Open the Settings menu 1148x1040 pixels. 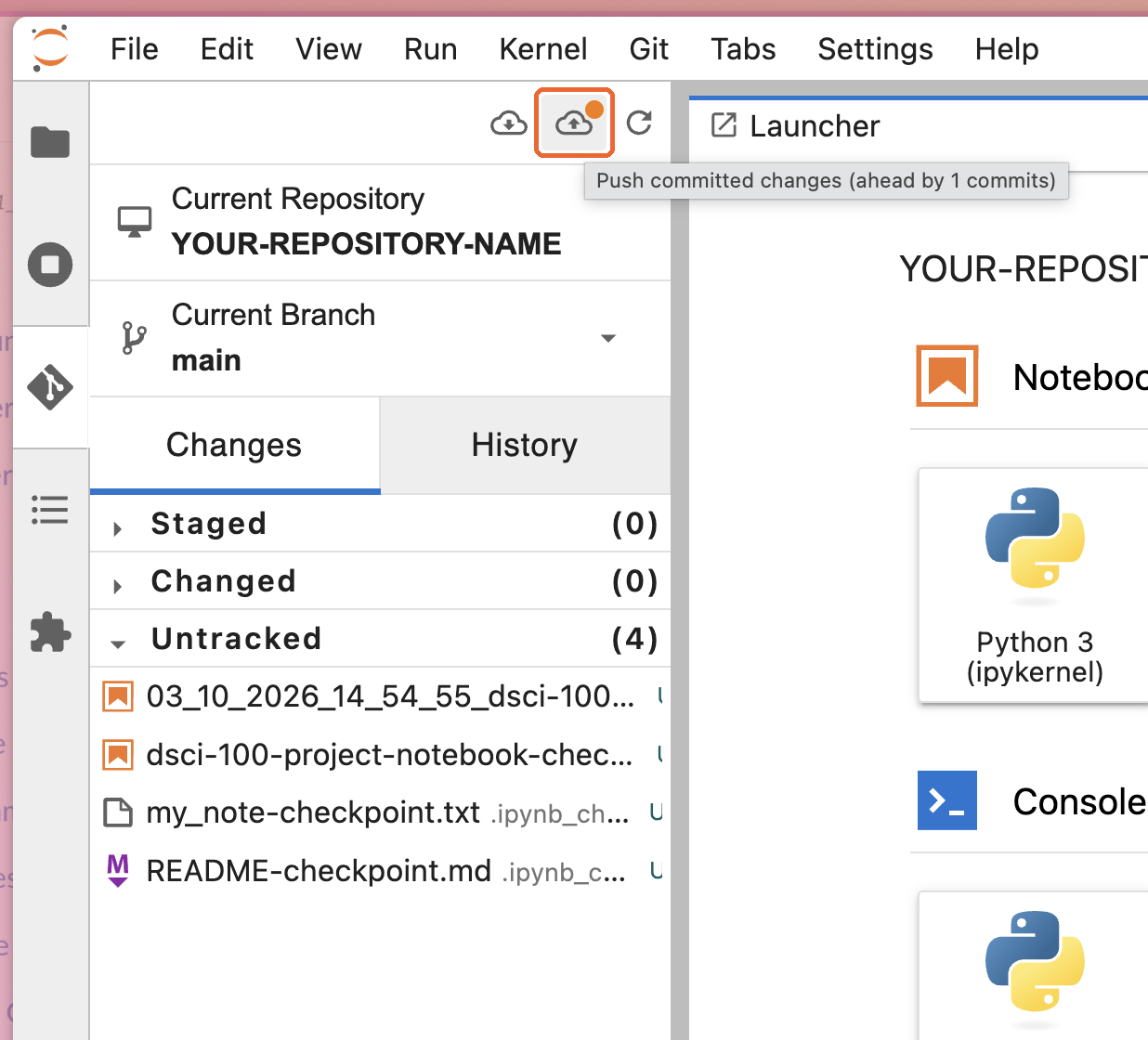tap(876, 48)
